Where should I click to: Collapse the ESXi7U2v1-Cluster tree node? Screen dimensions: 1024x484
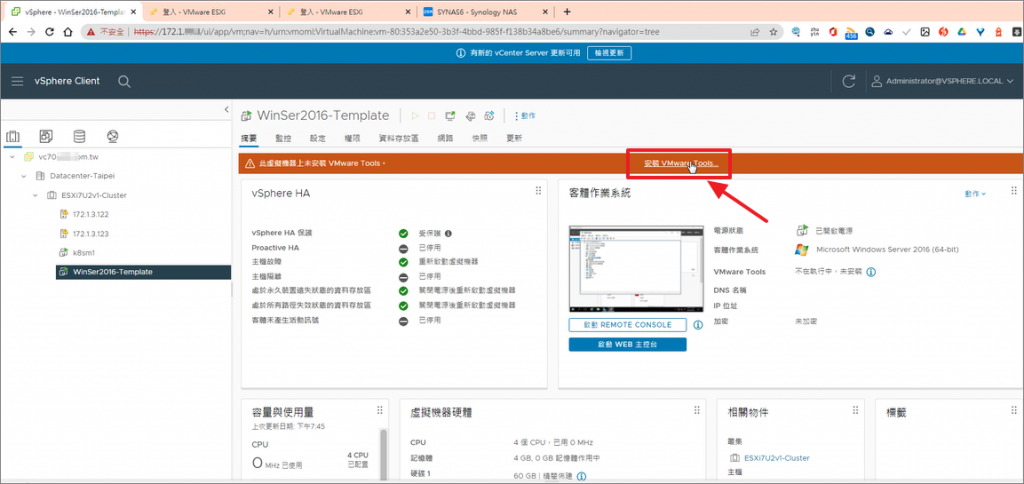35,195
